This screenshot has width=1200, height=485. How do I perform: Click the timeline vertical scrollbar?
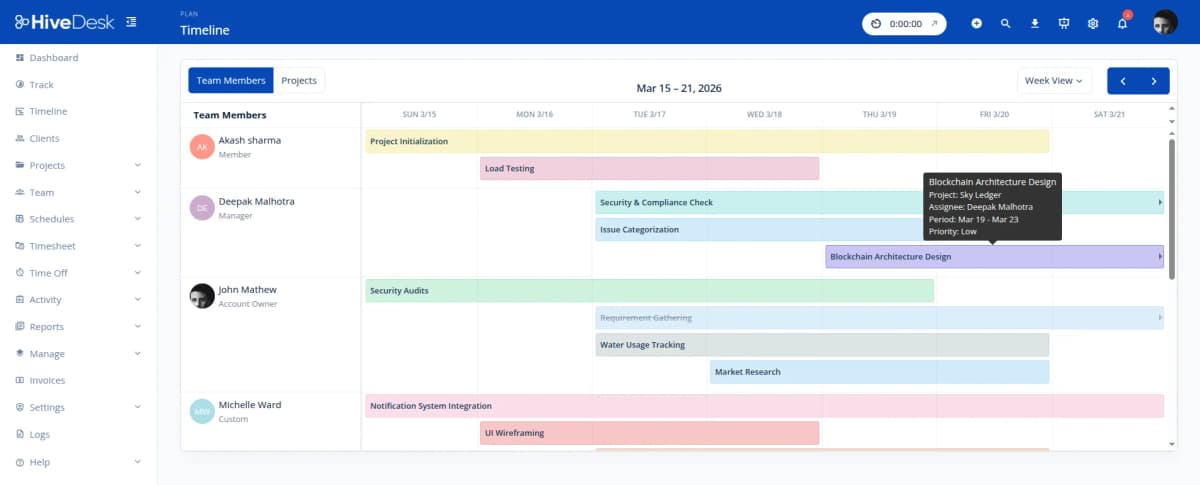pos(1172,210)
